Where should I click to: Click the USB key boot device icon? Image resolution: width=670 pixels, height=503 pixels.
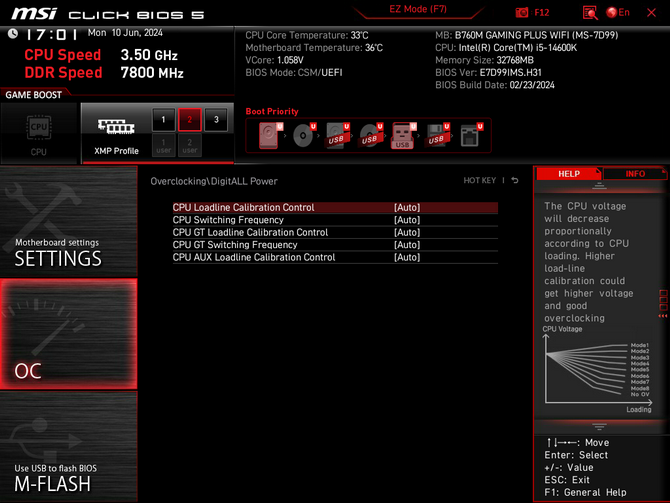404,135
